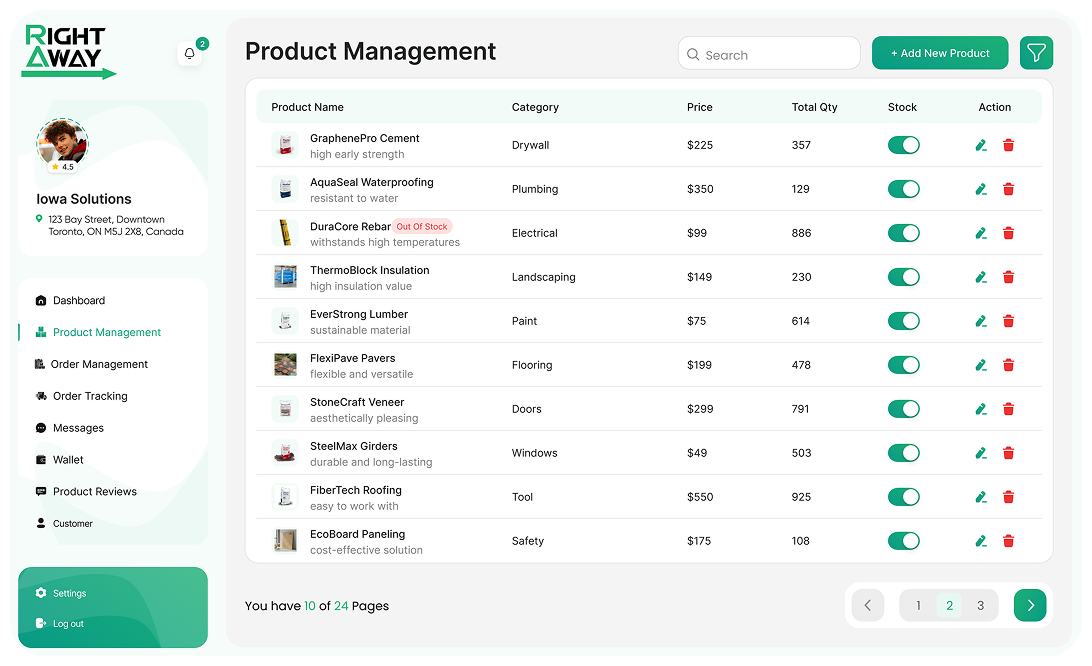Viewport: 1092px width, 666px height.
Task: Delete the EcoBoard Paneling row
Action: point(1008,541)
